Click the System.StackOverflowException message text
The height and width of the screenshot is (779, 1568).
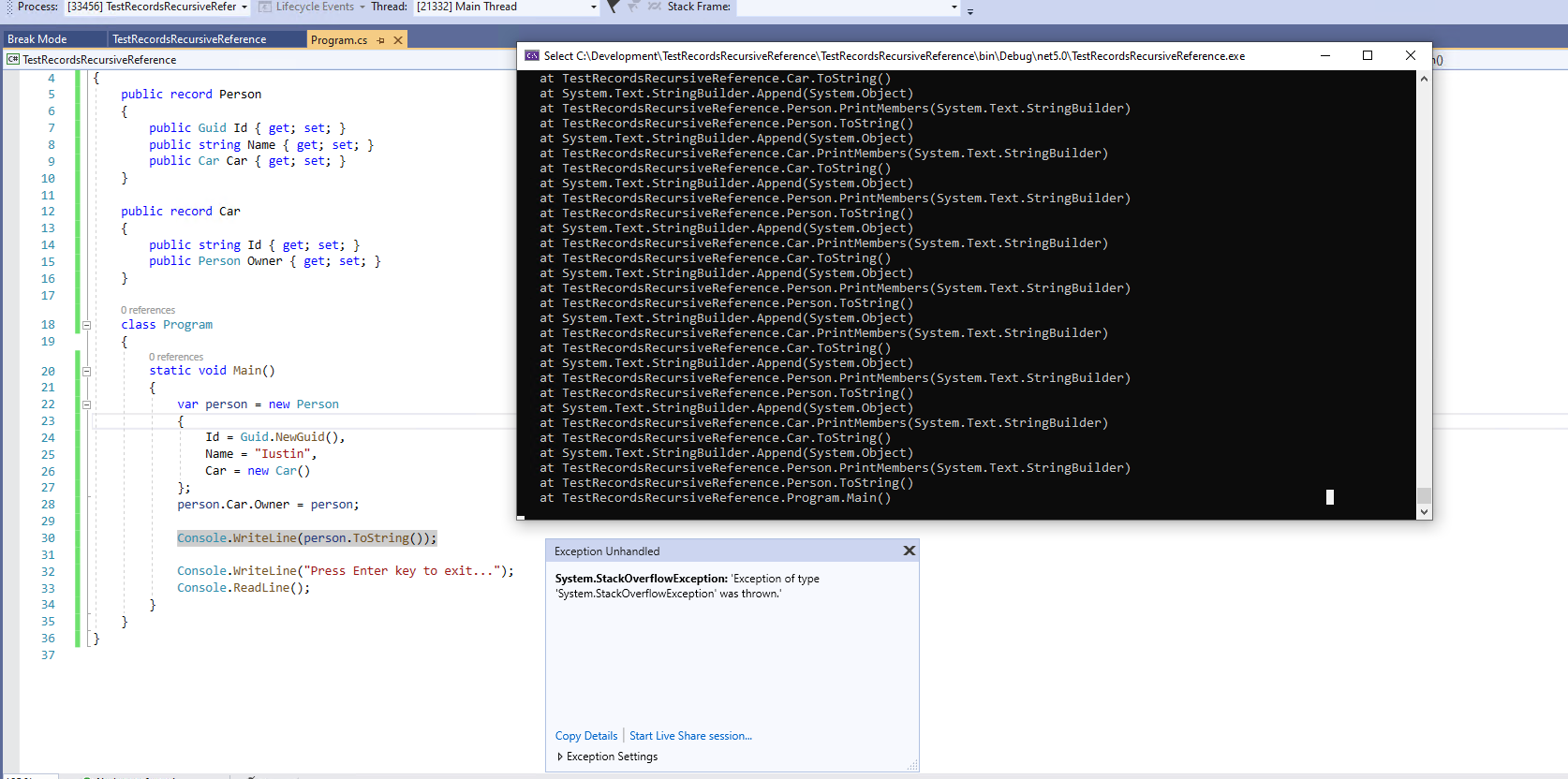coord(688,586)
